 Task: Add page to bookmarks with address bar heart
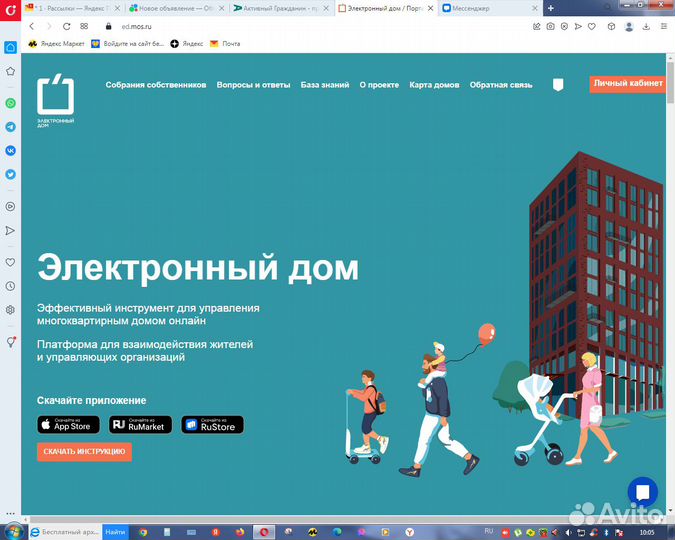pyautogui.click(x=592, y=26)
